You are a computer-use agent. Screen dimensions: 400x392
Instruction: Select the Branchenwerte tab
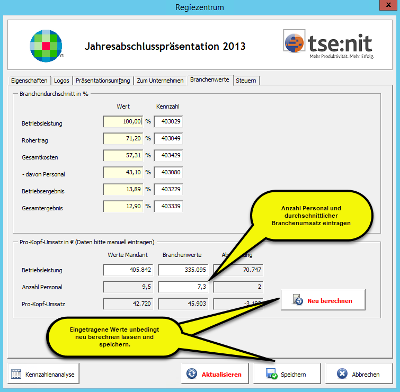[x=210, y=80]
